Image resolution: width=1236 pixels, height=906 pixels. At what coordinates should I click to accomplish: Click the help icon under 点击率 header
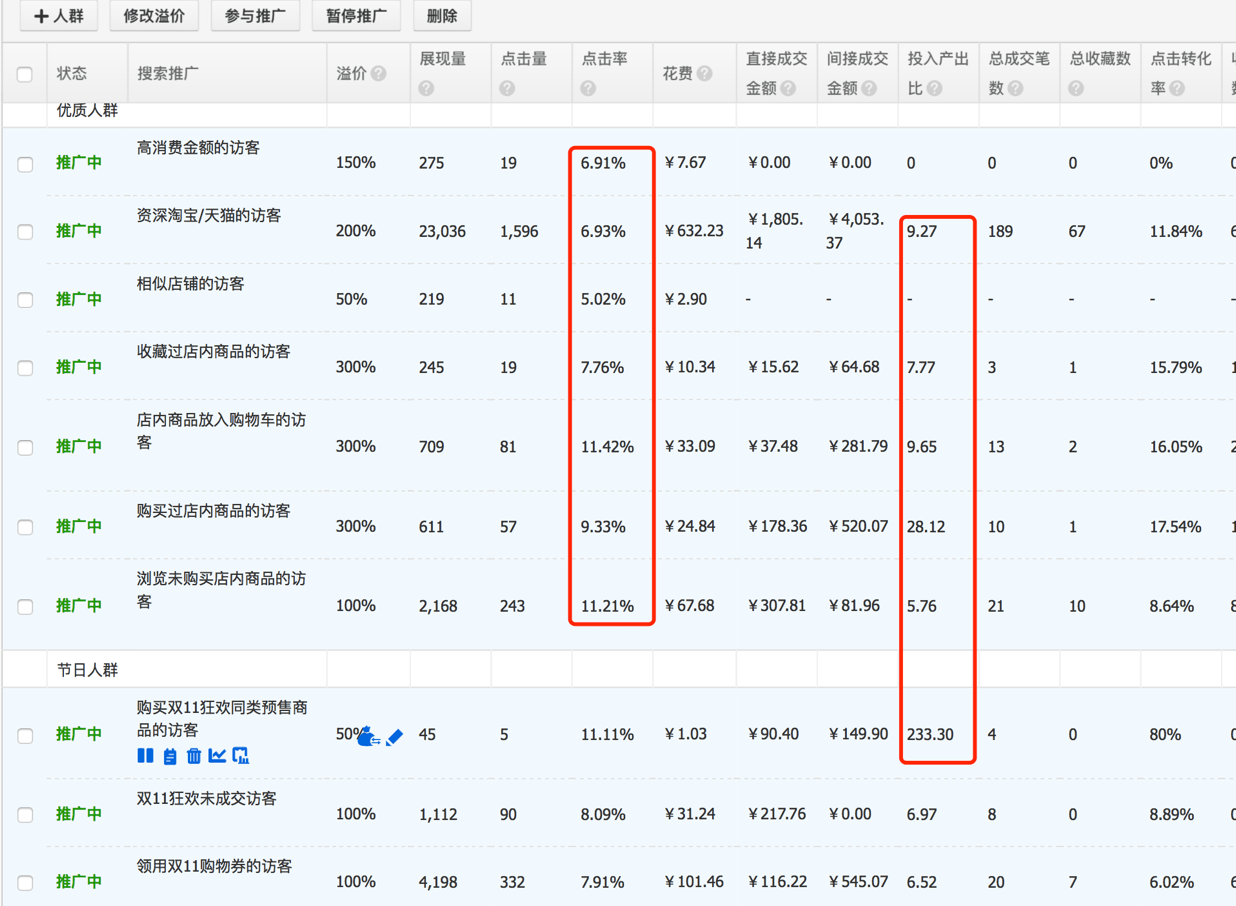point(588,88)
